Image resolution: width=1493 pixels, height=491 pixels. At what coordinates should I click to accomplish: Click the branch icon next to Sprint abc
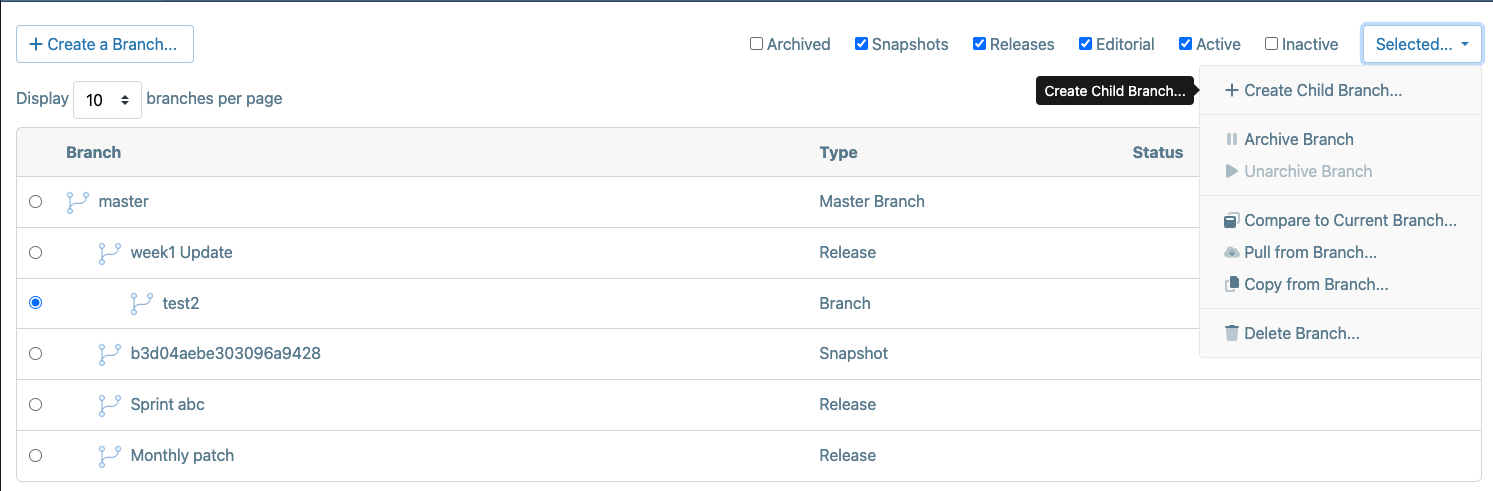[x=109, y=405]
